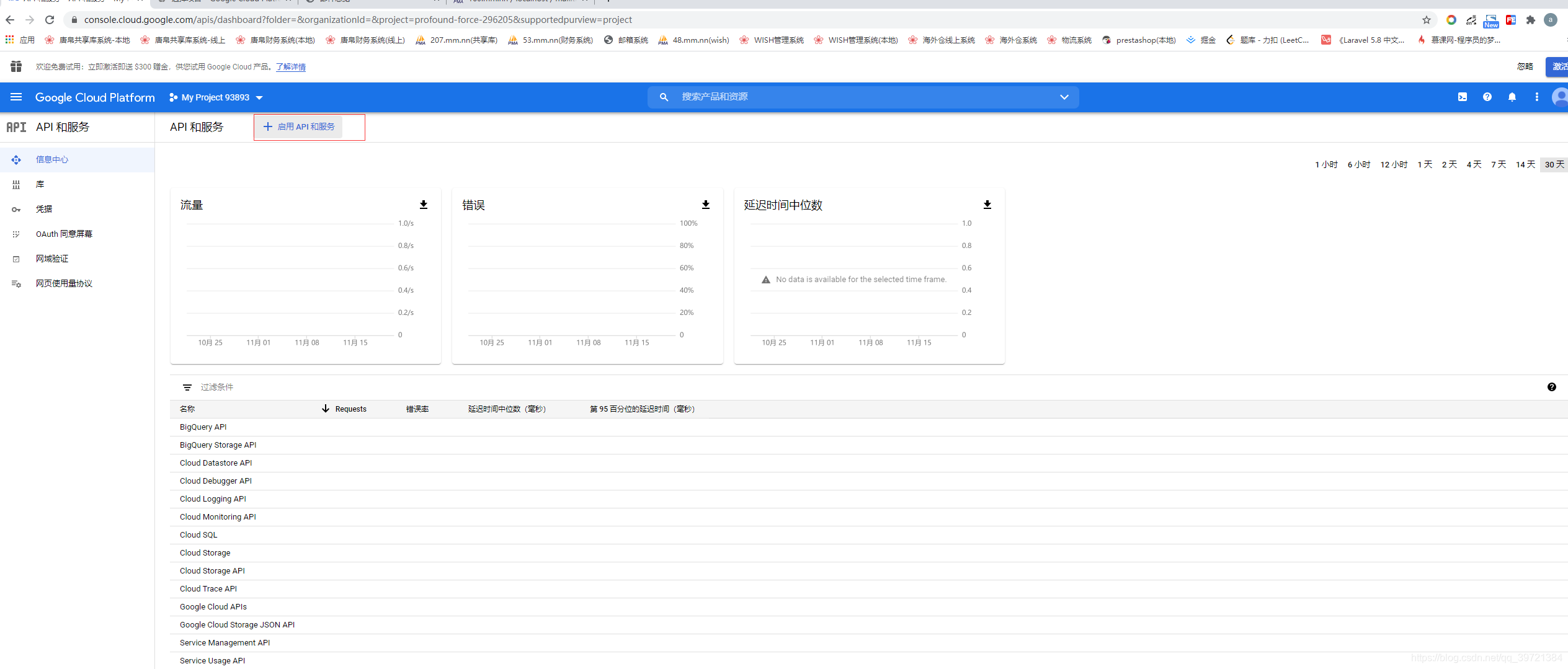The width and height of the screenshot is (1568, 669).
Task: Reload the page in browser
Action: [50, 20]
